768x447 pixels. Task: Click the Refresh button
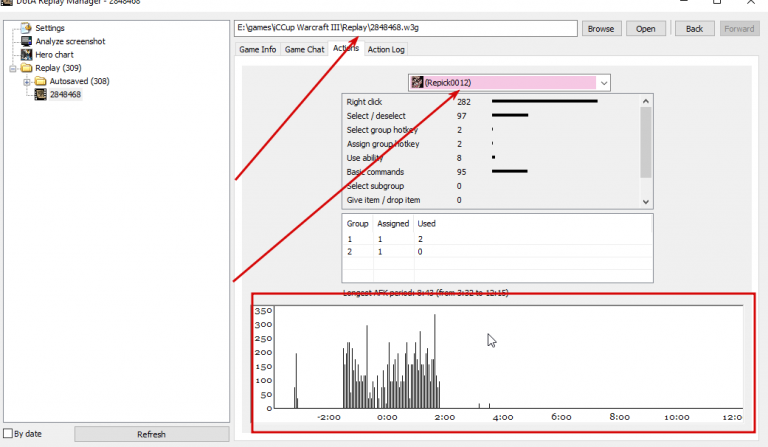coord(151,434)
